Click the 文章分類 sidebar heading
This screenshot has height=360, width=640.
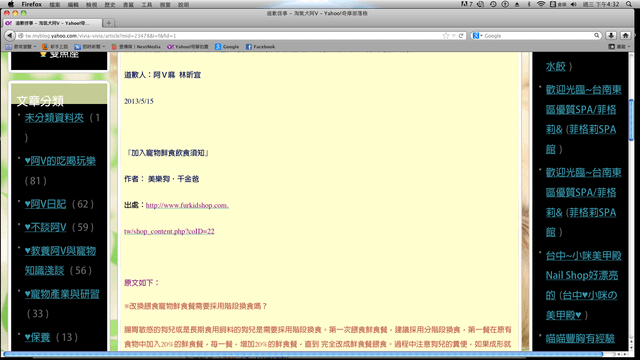pos(40,100)
